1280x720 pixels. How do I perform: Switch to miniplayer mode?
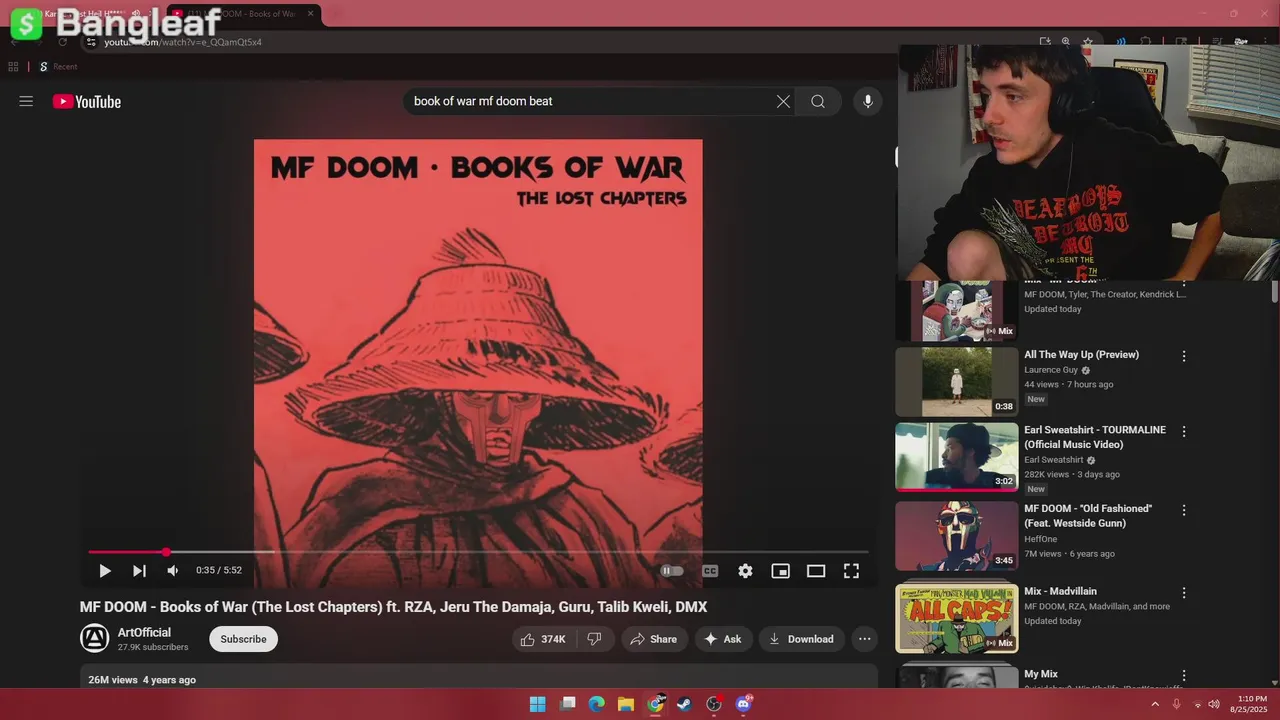coord(780,571)
